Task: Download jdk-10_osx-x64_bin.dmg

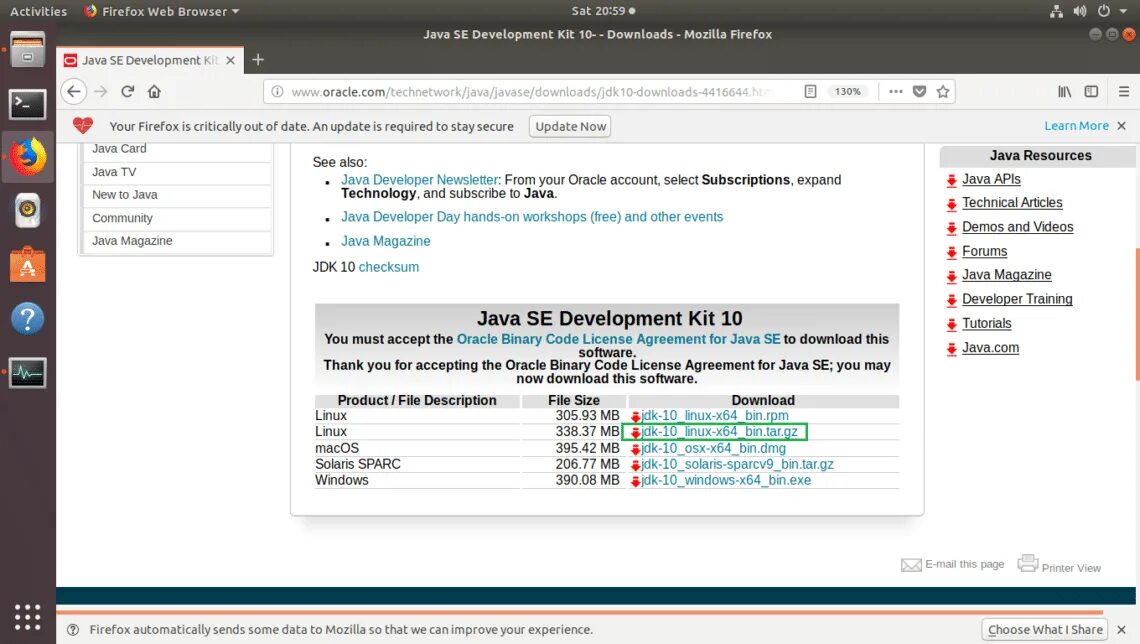Action: coord(713,448)
